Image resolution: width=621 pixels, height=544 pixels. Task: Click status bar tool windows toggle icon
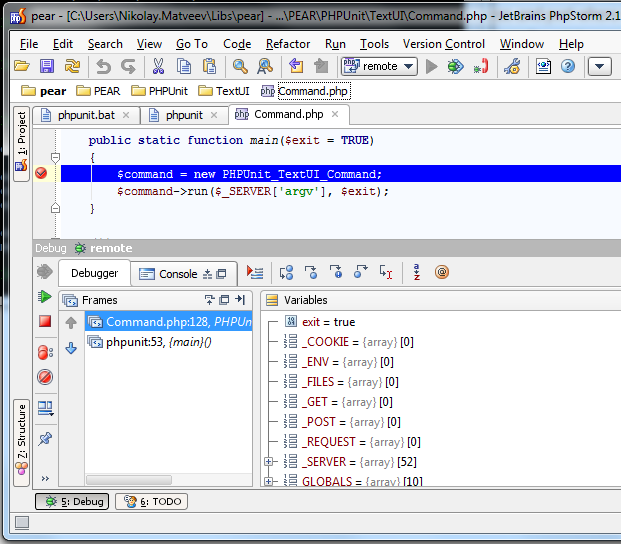click(22, 523)
